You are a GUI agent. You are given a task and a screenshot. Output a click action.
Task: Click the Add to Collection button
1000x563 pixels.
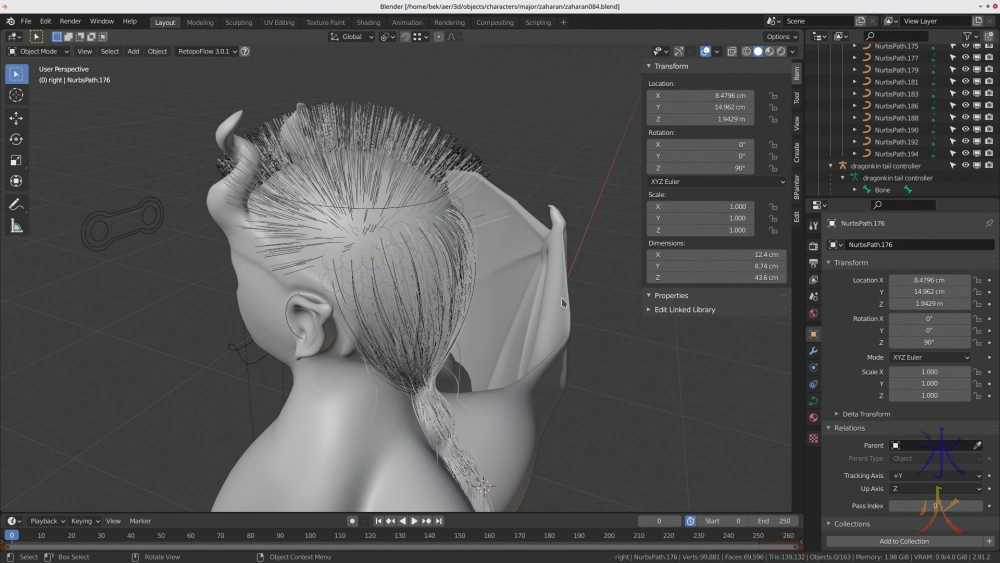(x=903, y=541)
